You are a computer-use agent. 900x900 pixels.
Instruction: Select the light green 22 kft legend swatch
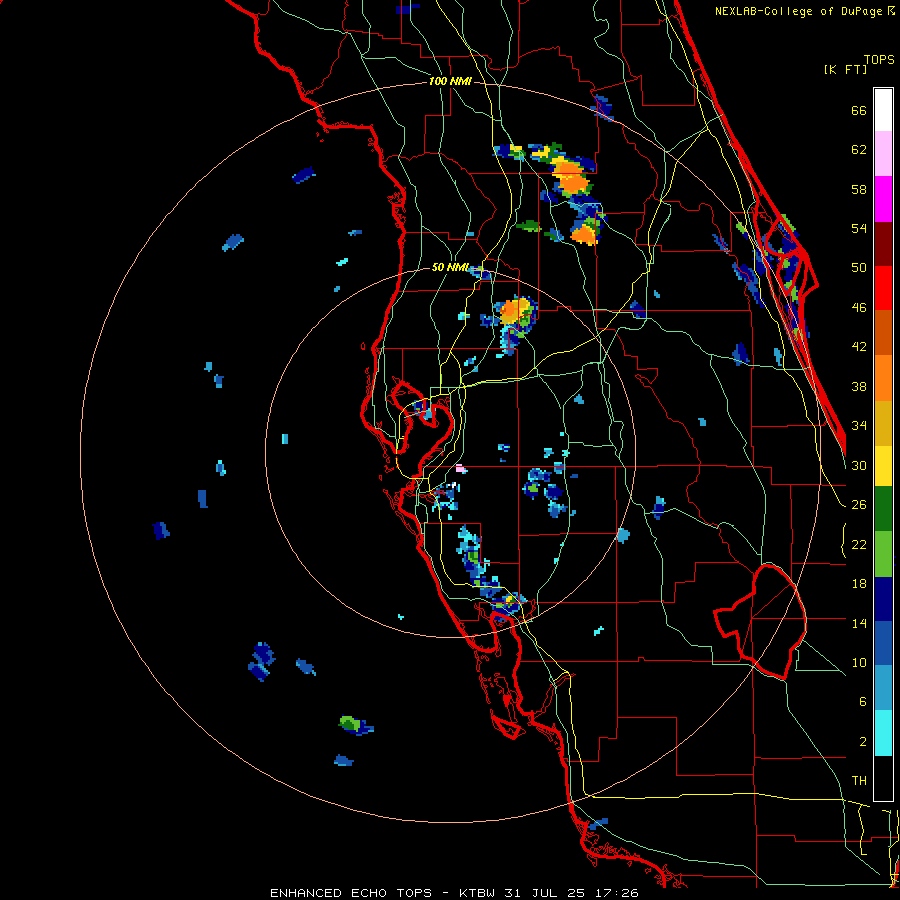[x=883, y=554]
